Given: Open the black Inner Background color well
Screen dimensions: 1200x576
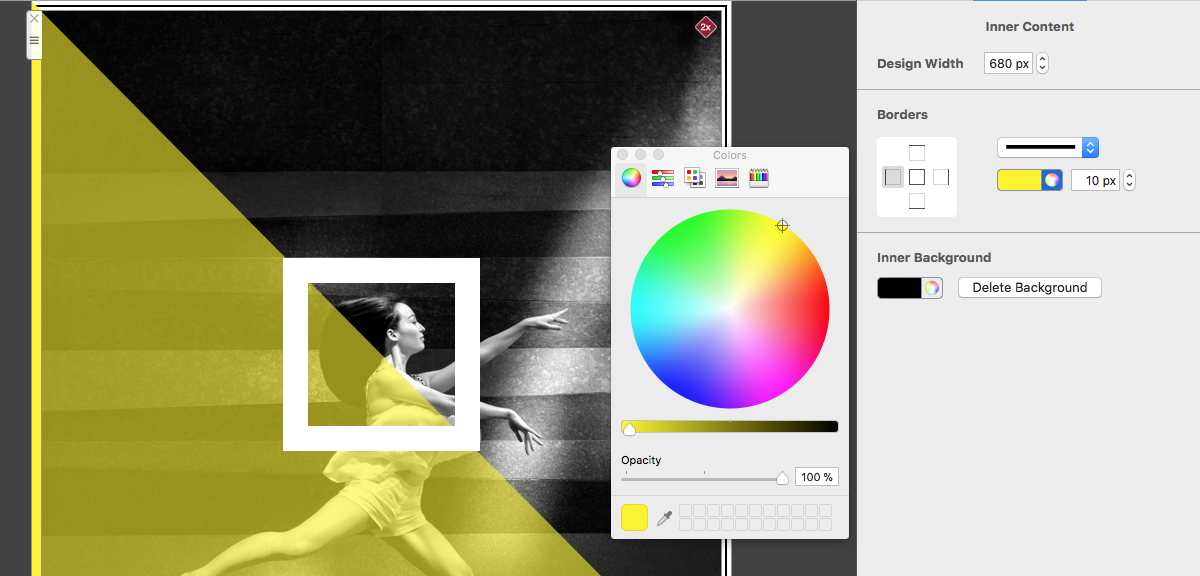Looking at the screenshot, I should (x=910, y=288).
